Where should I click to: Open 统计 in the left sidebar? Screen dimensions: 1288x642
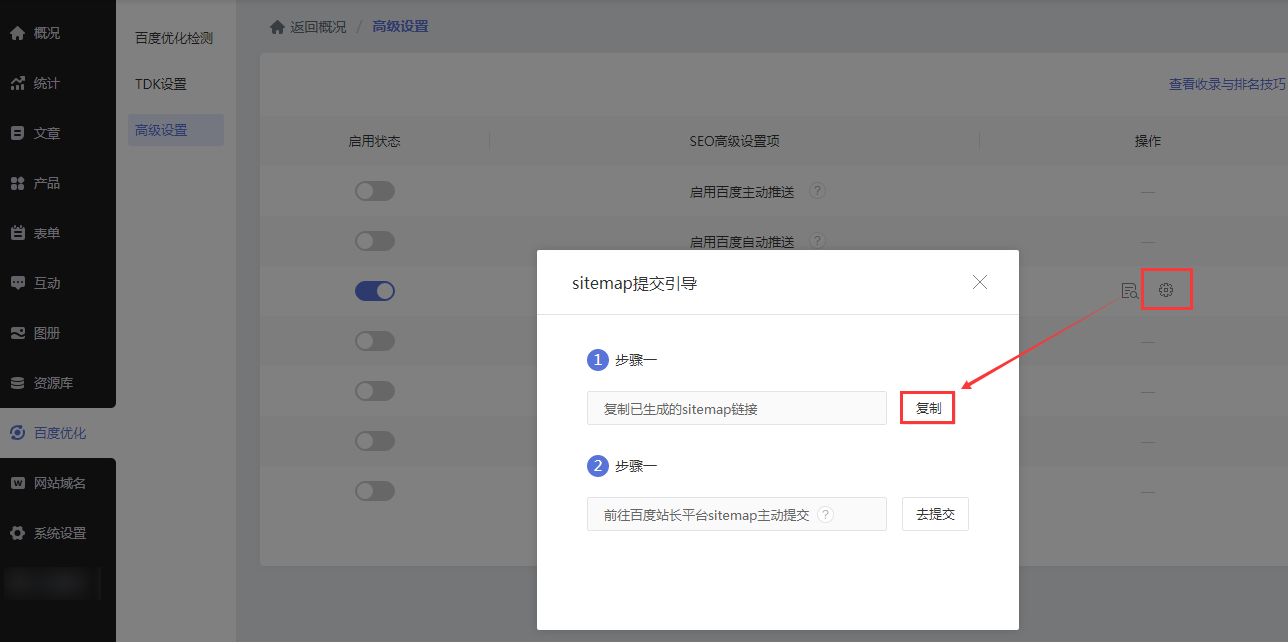(x=47, y=83)
